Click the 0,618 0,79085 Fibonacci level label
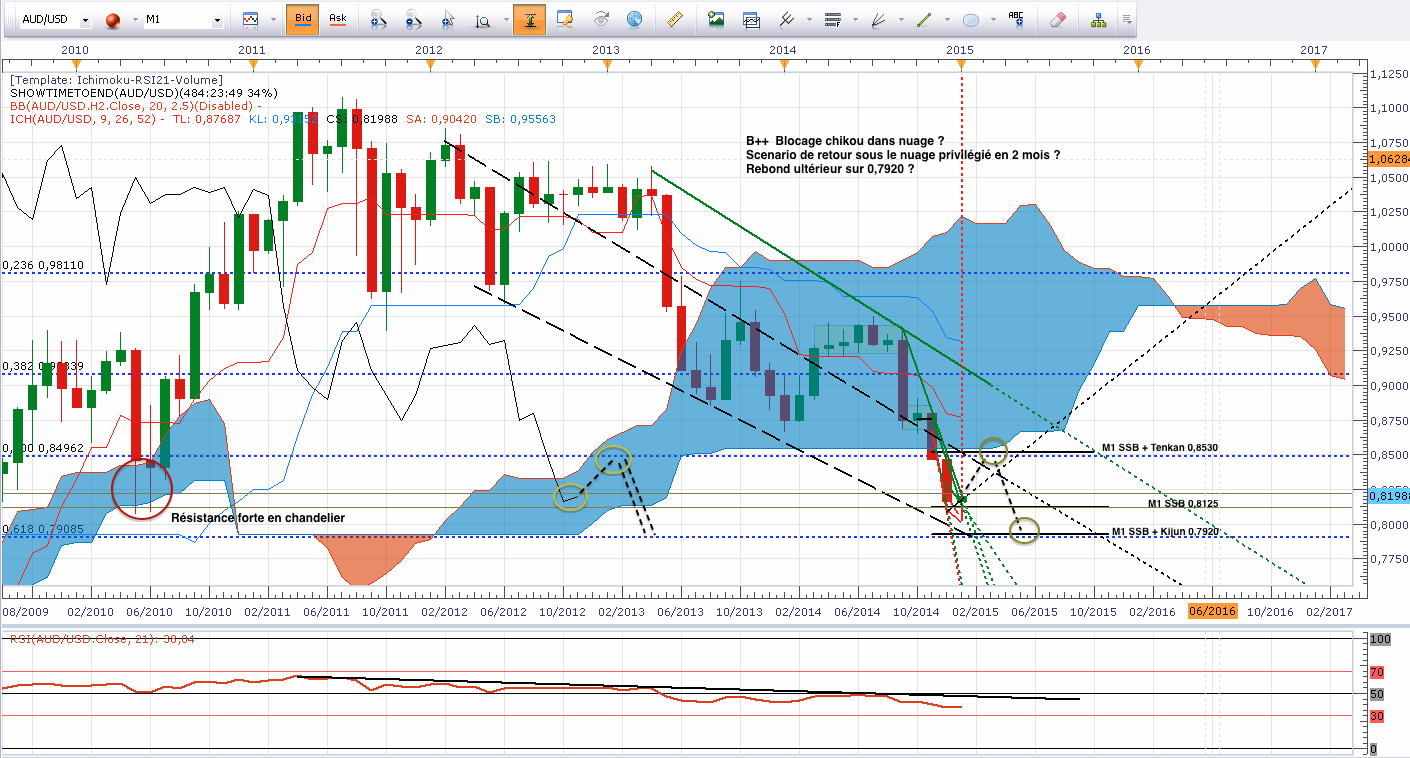This screenshot has width=1410, height=758. click(x=43, y=529)
